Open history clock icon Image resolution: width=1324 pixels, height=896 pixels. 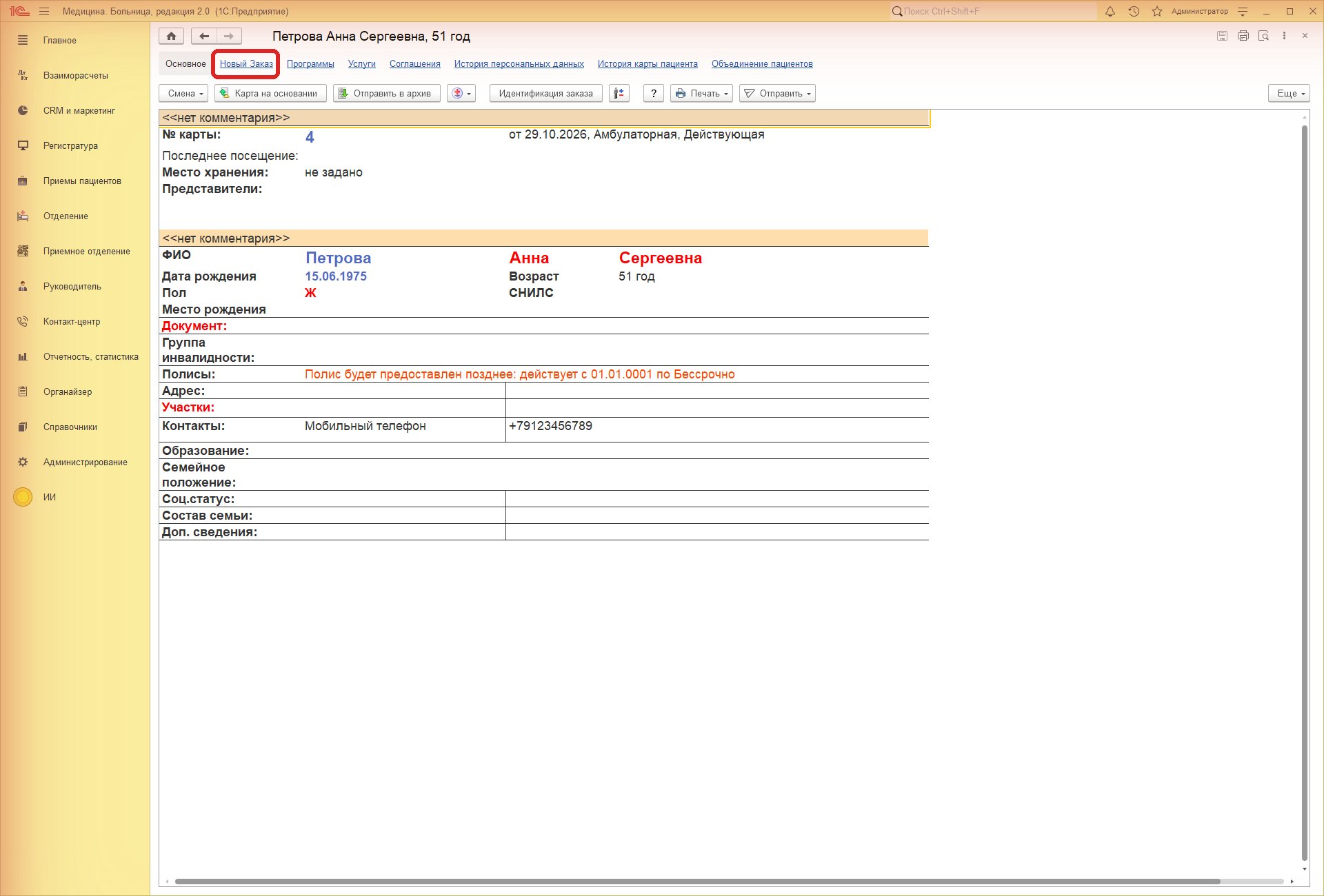point(1134,12)
